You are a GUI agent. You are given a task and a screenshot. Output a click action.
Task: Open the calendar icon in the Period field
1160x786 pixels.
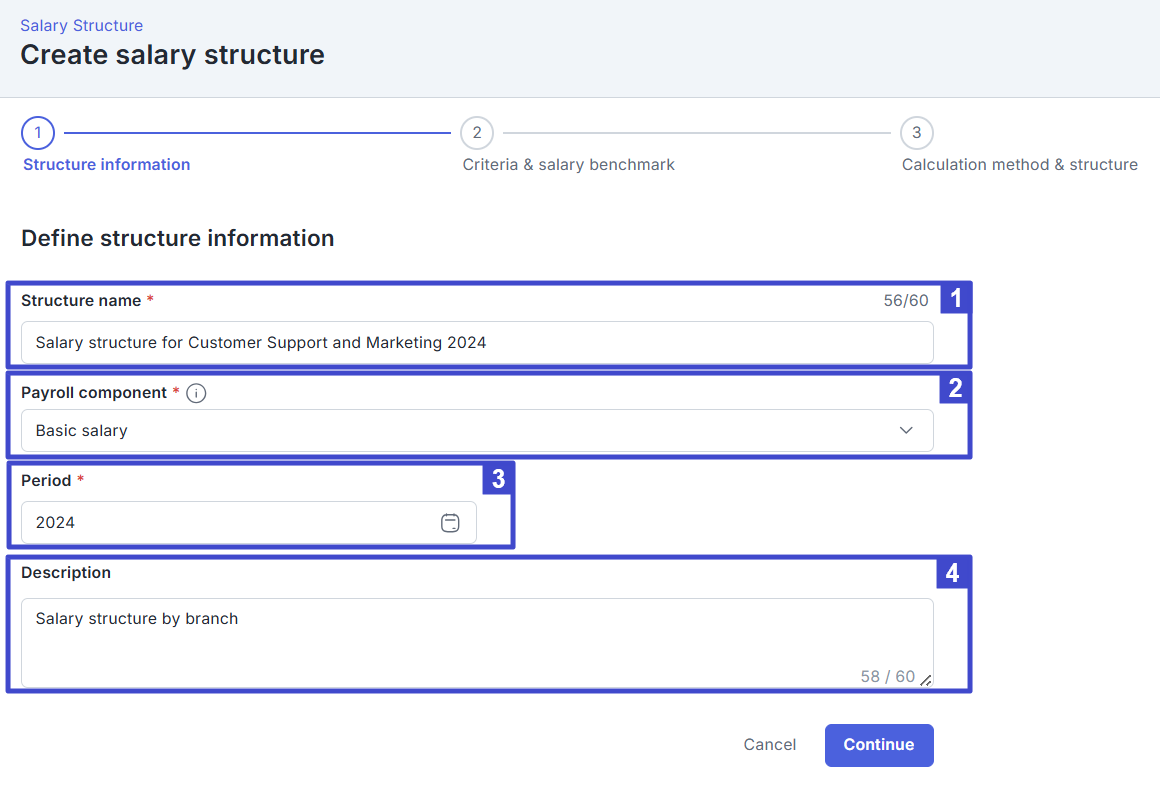(451, 522)
